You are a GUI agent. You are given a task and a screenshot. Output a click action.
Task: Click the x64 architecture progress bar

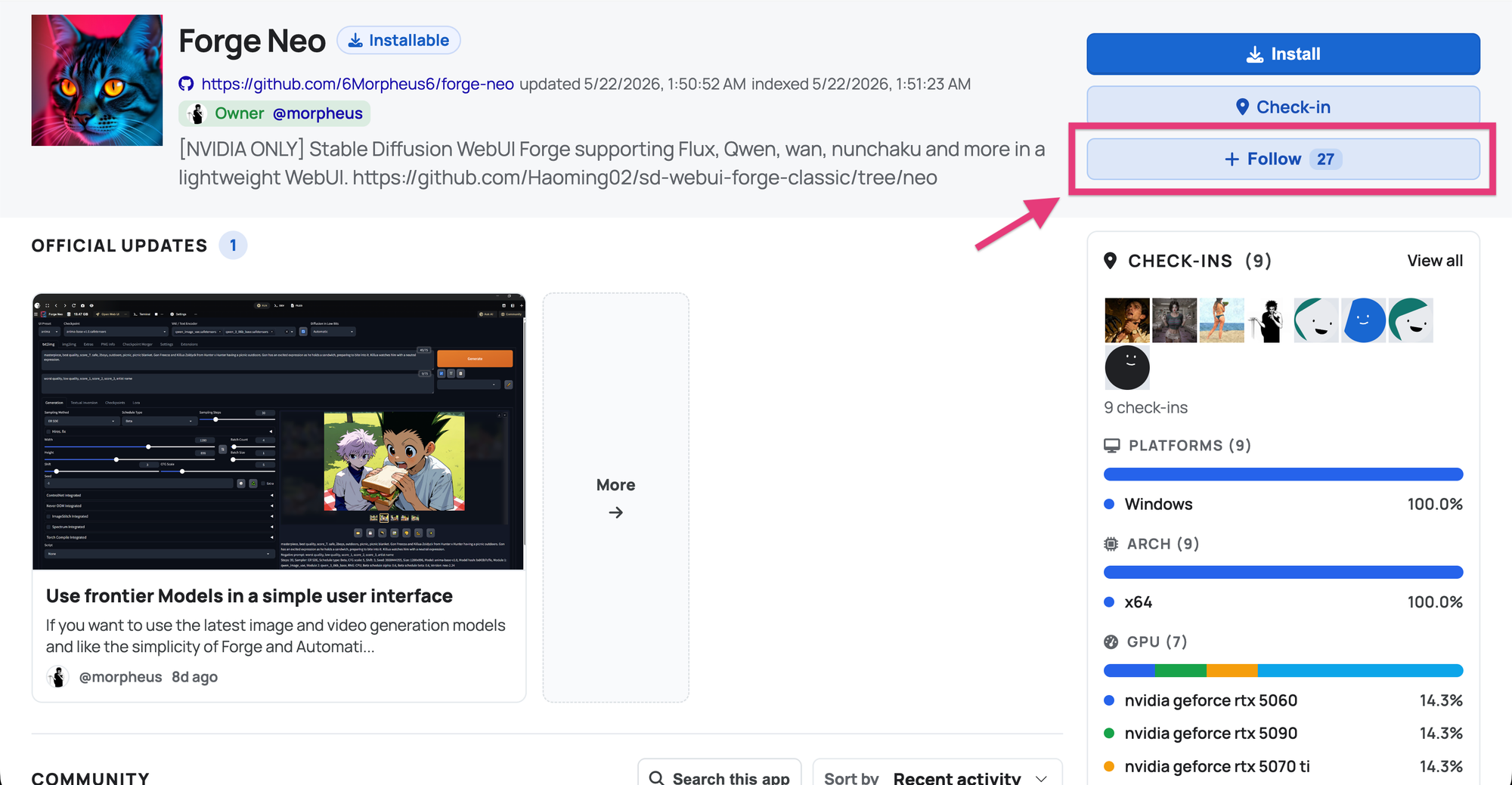coord(1283,573)
